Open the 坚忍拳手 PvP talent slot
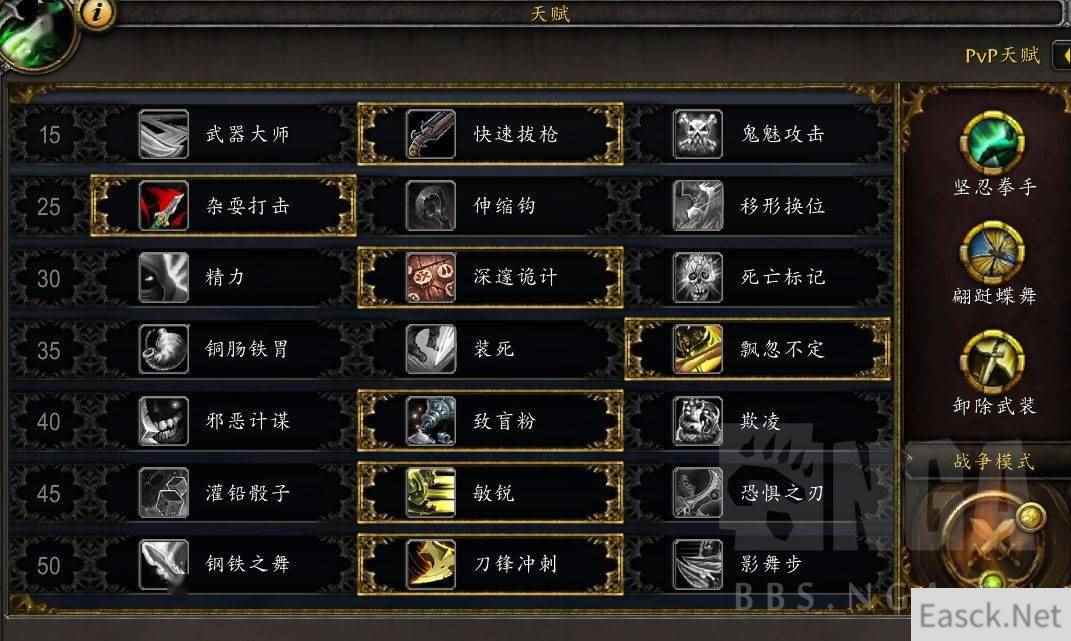1071x641 pixels. pyautogui.click(x=992, y=144)
